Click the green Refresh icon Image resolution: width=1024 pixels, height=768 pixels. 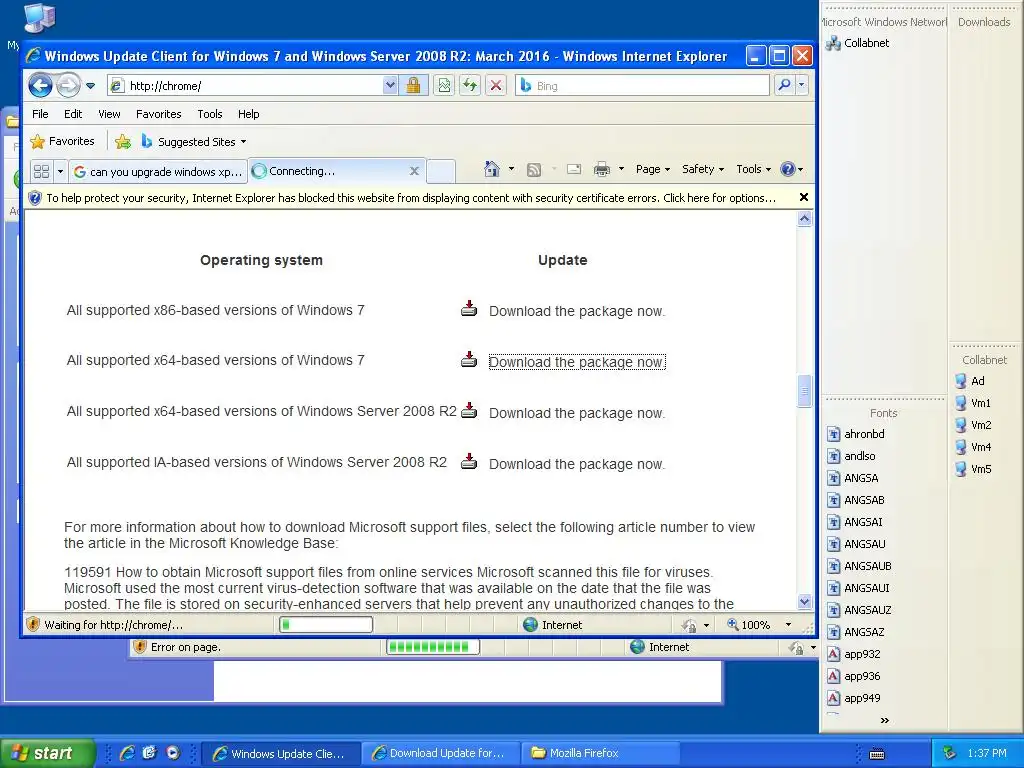click(470, 86)
